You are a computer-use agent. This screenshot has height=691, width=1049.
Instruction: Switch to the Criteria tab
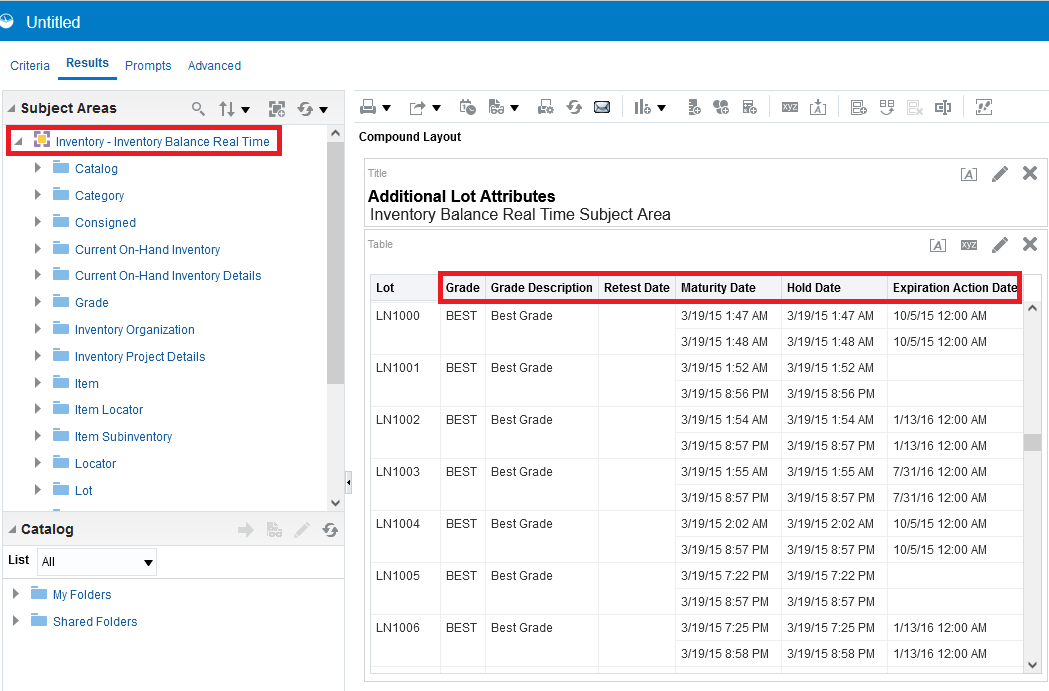pyautogui.click(x=30, y=66)
